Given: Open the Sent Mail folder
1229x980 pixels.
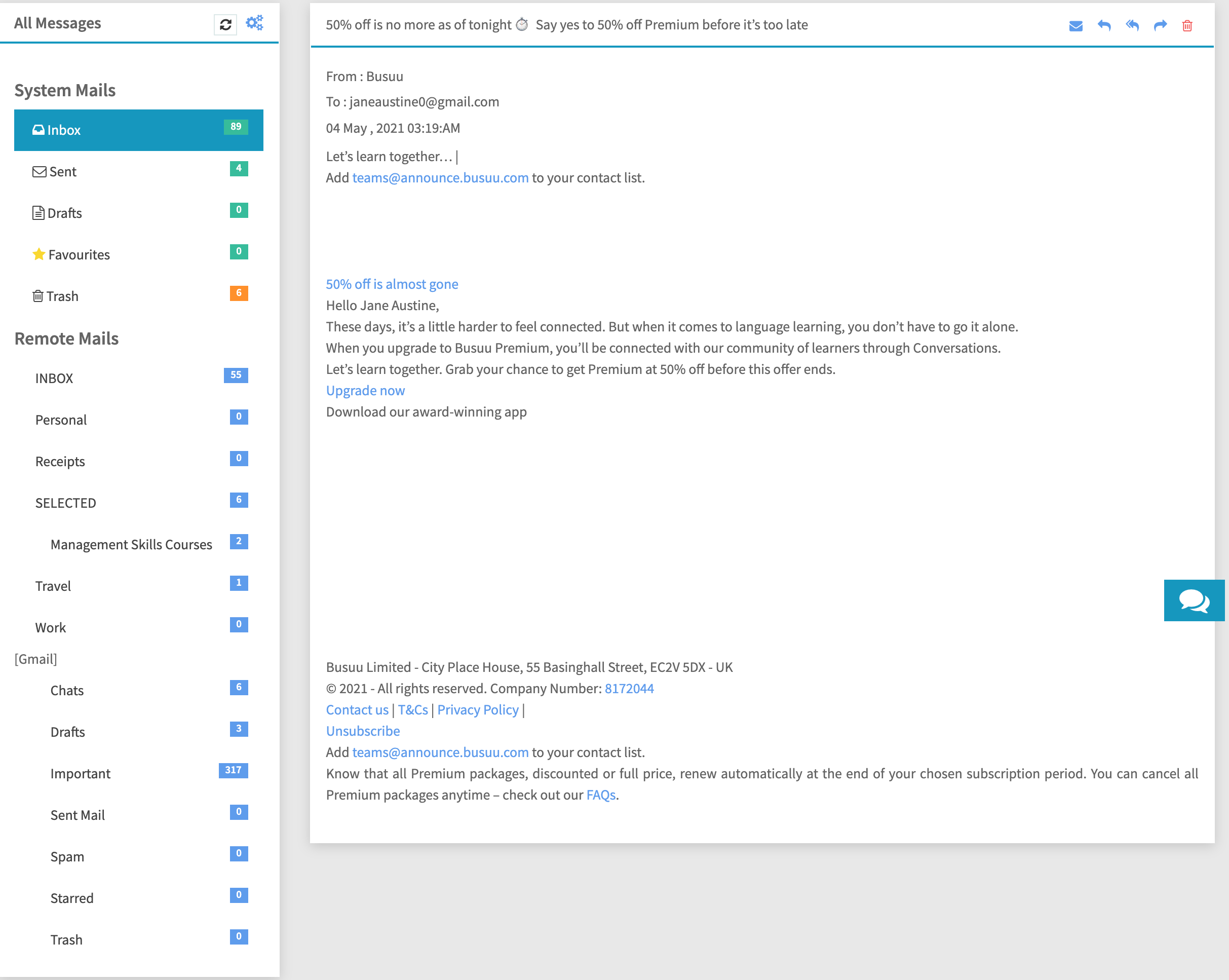Looking at the screenshot, I should 138,816.
